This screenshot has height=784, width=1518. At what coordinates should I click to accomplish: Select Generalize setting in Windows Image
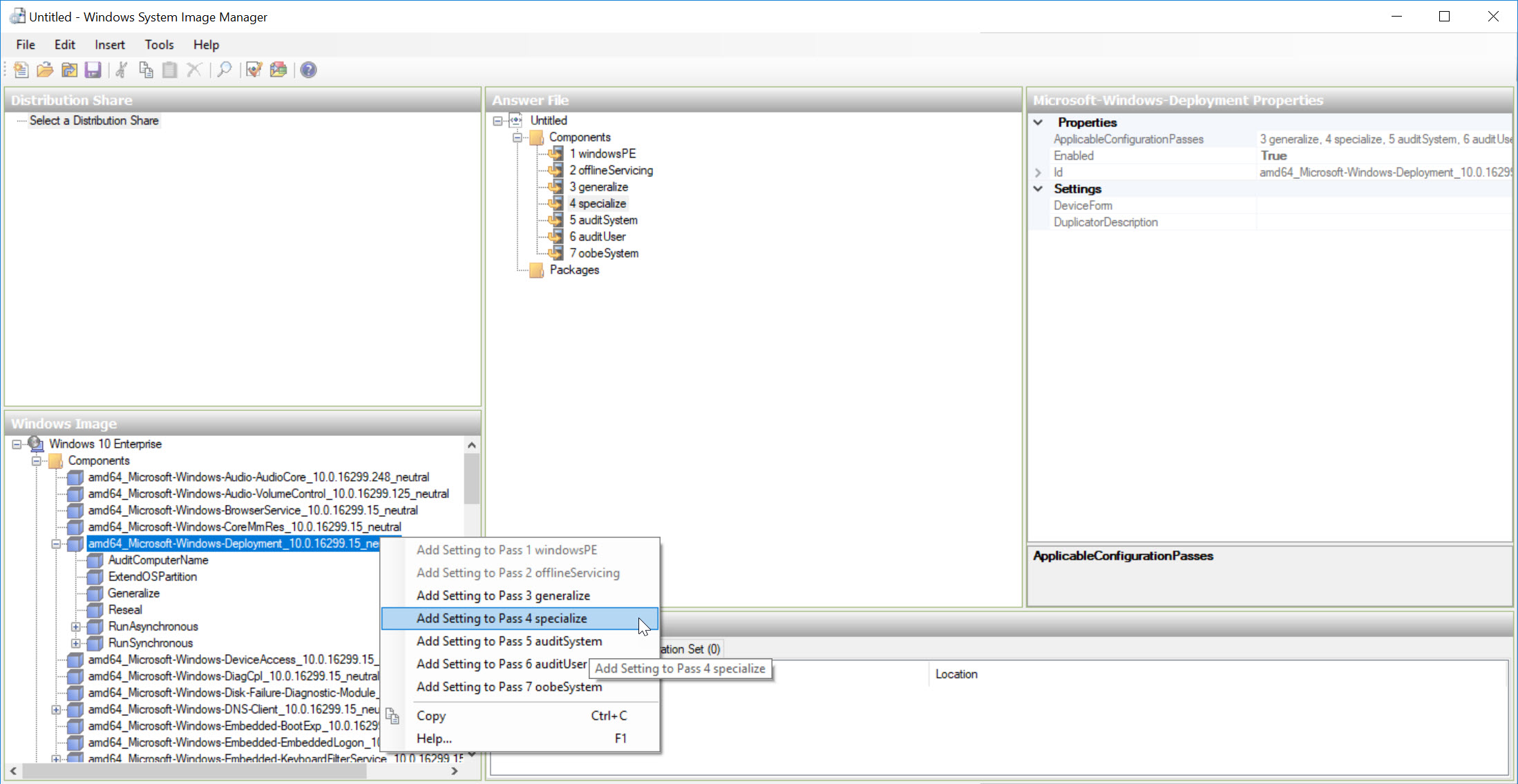pyautogui.click(x=133, y=593)
